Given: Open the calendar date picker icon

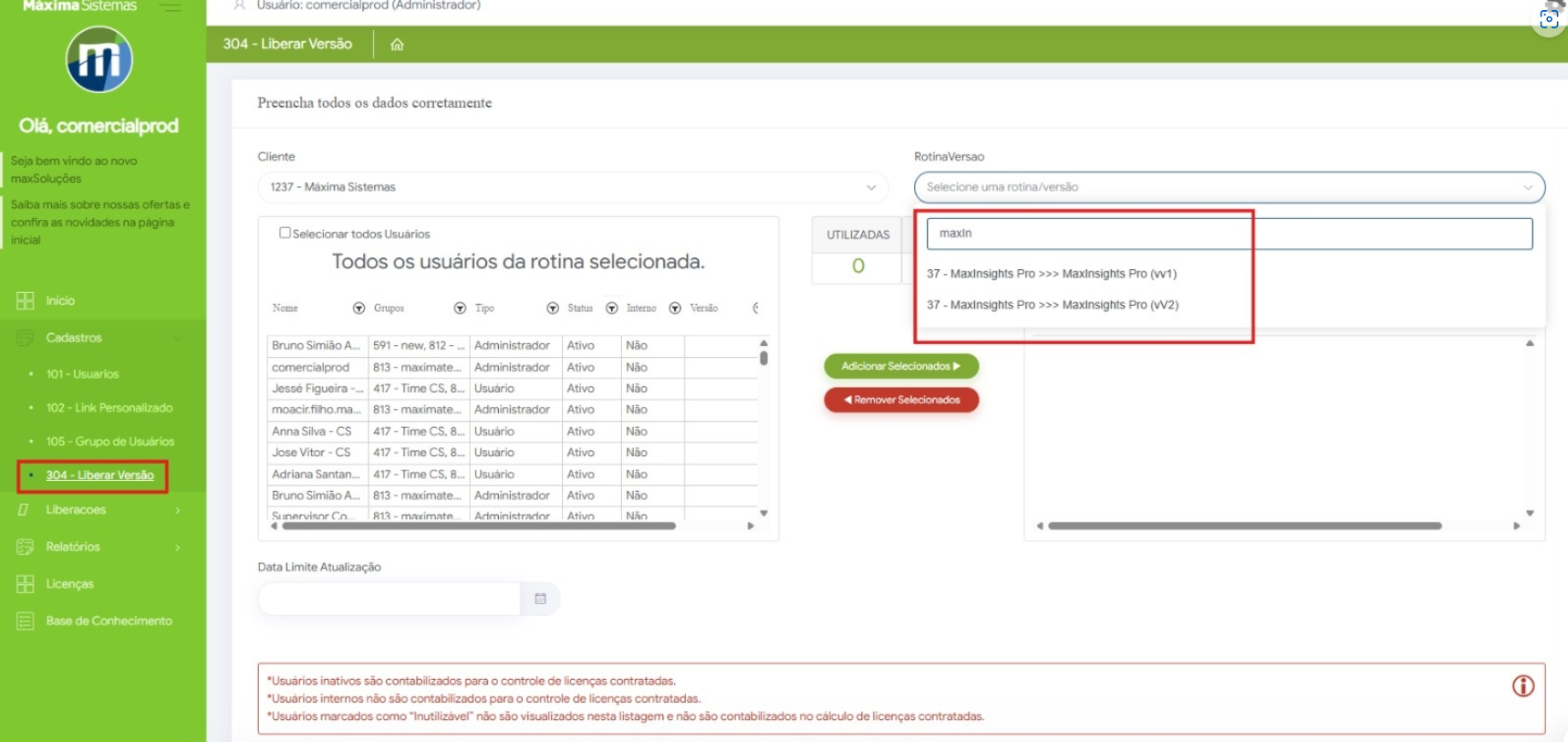Looking at the screenshot, I should point(540,599).
